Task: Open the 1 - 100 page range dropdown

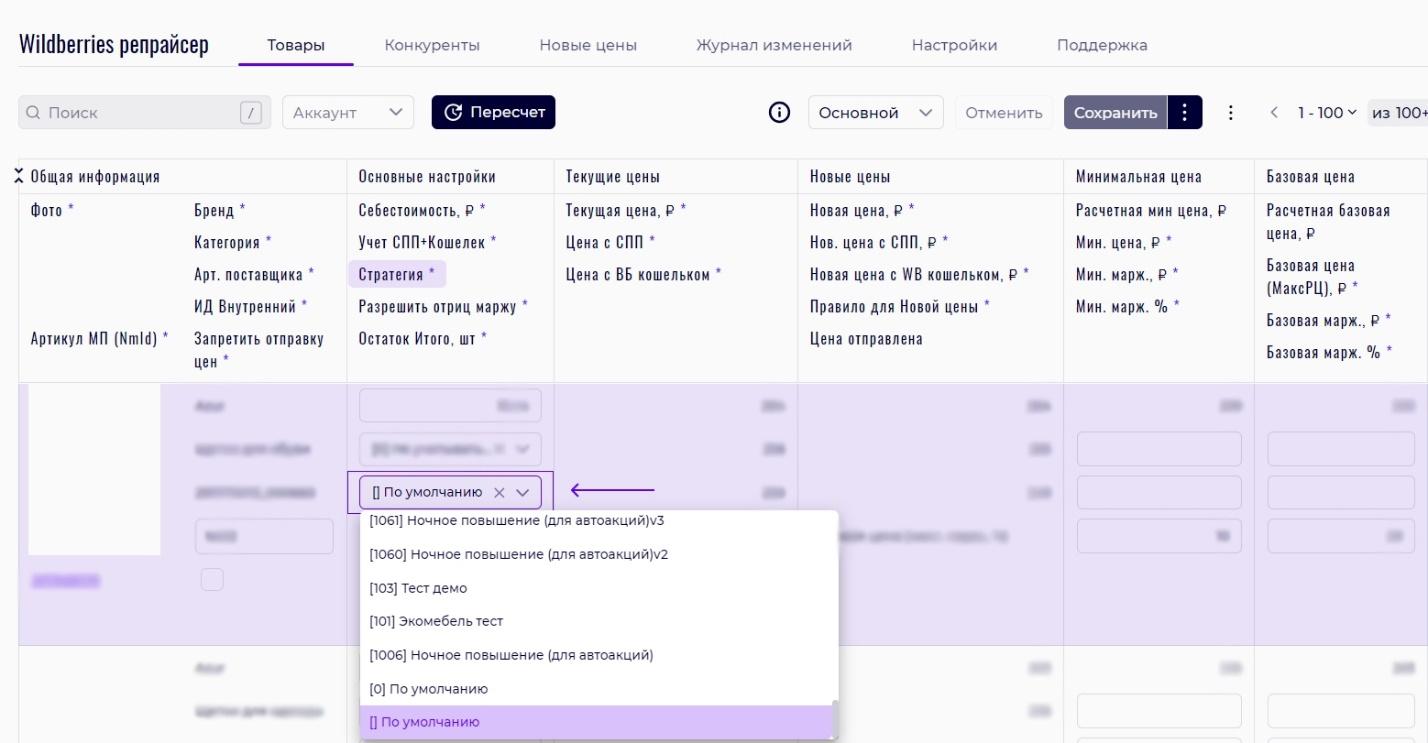Action: [x=1326, y=113]
